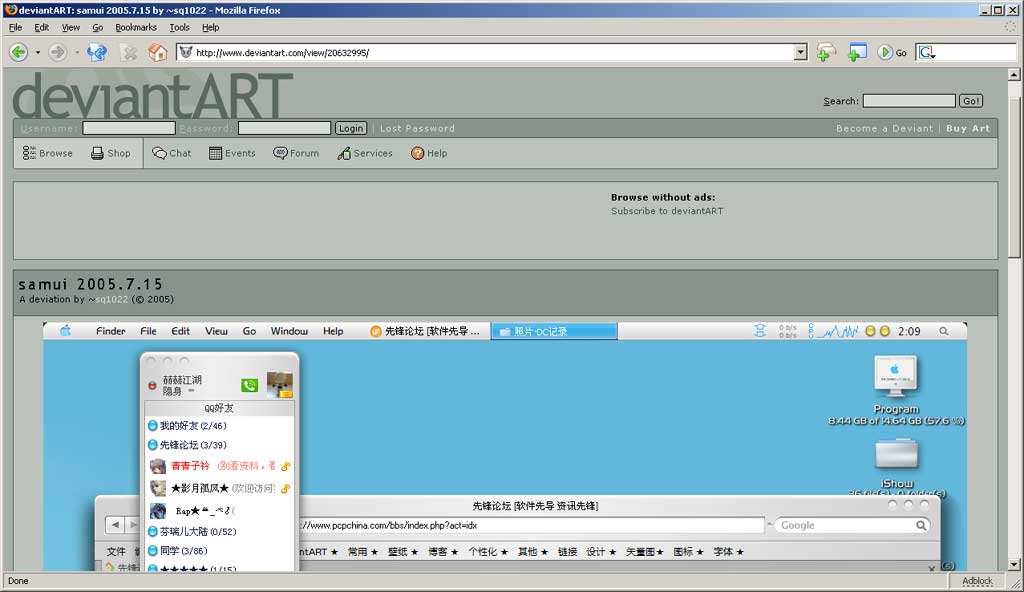Open the deviantART Forum

tap(296, 153)
